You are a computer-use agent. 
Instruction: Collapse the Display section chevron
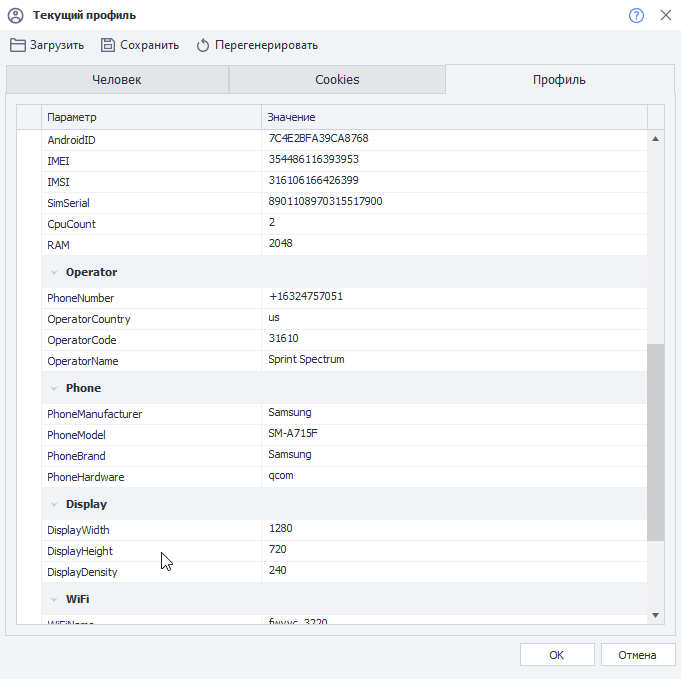coord(53,504)
